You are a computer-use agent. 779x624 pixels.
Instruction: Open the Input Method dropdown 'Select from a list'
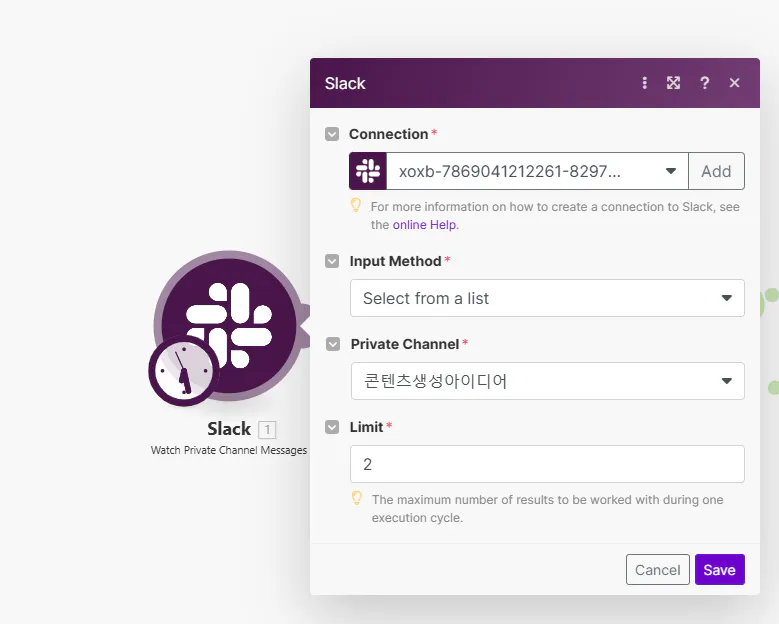pos(547,298)
